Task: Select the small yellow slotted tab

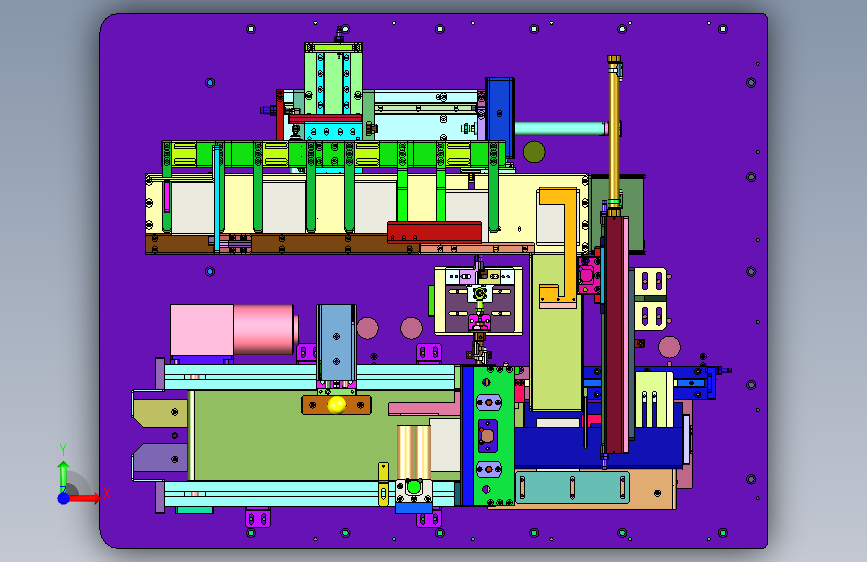Action: (x=383, y=484)
